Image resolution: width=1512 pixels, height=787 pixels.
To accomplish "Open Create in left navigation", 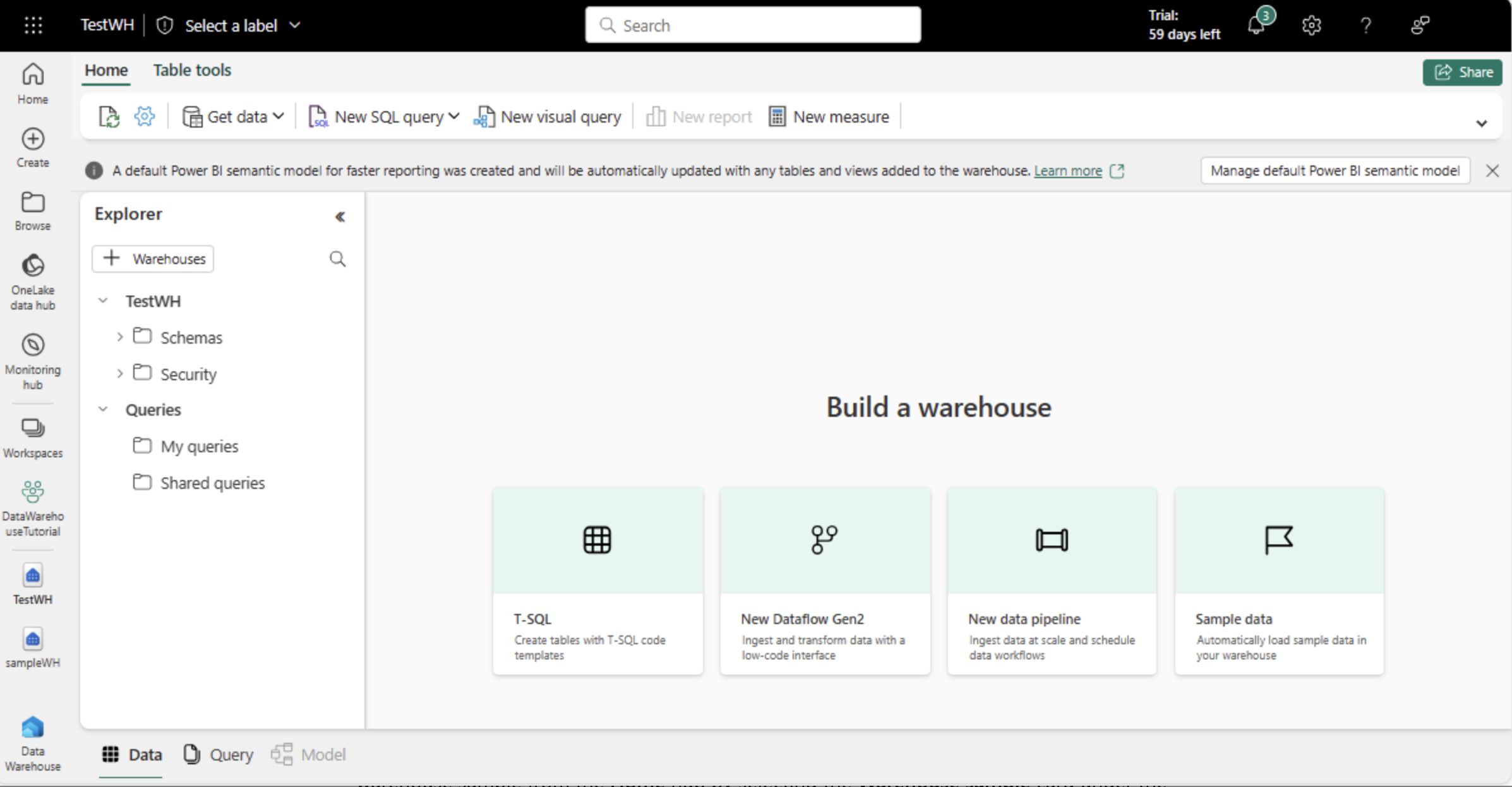I will pyautogui.click(x=33, y=148).
